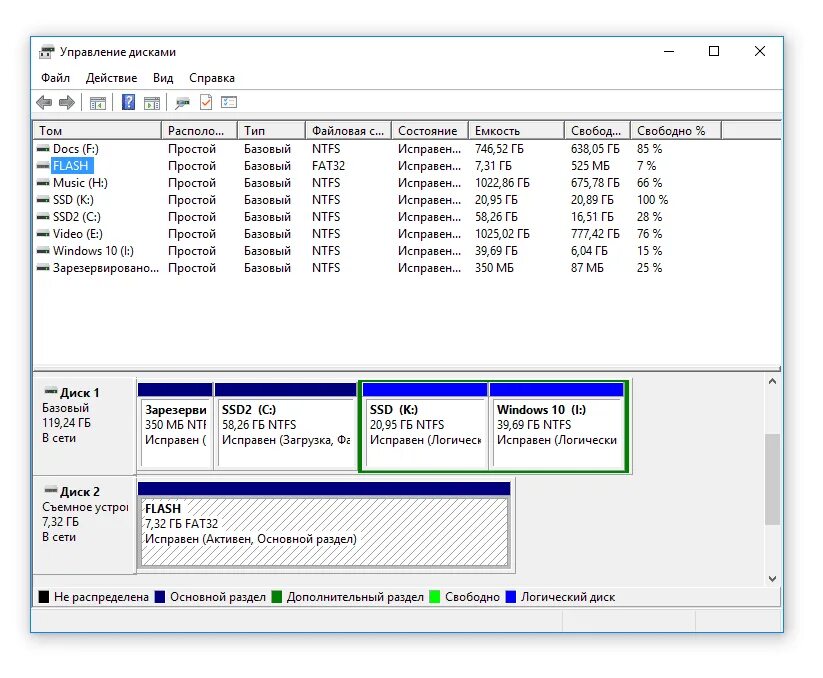The width and height of the screenshot is (823, 678).
Task: Select the SSD2 (C:) volume row
Action: (407, 217)
